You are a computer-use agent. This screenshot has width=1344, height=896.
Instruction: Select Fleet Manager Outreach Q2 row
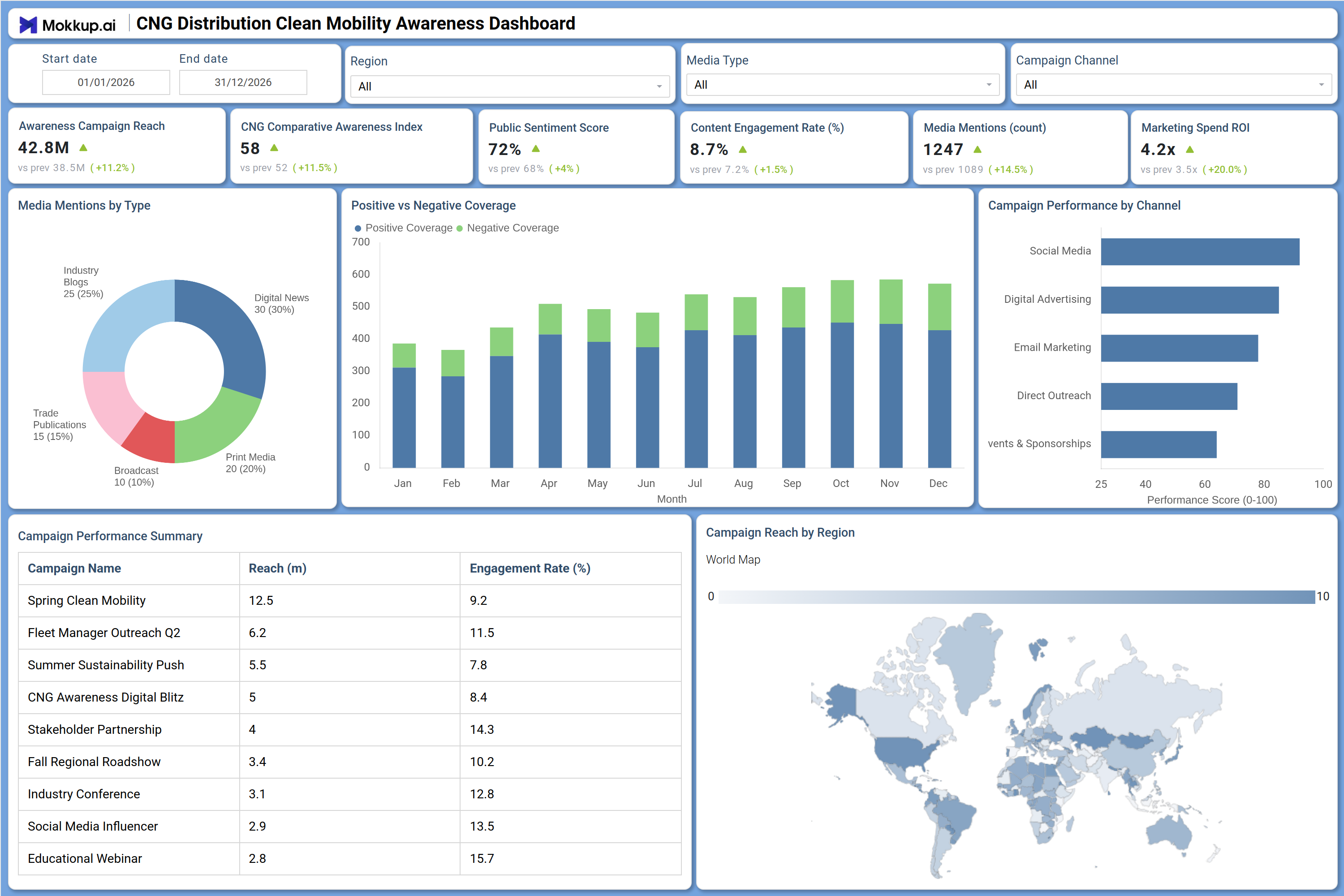click(350, 633)
